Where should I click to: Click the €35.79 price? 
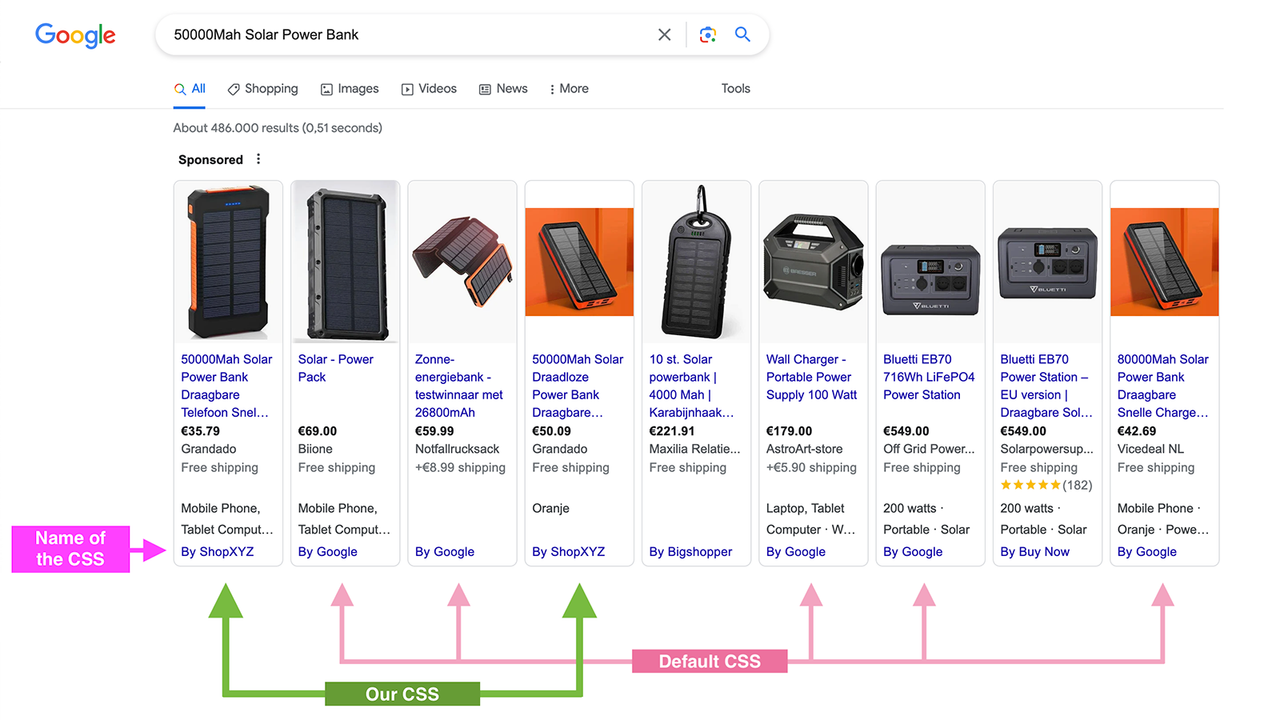click(x=200, y=431)
